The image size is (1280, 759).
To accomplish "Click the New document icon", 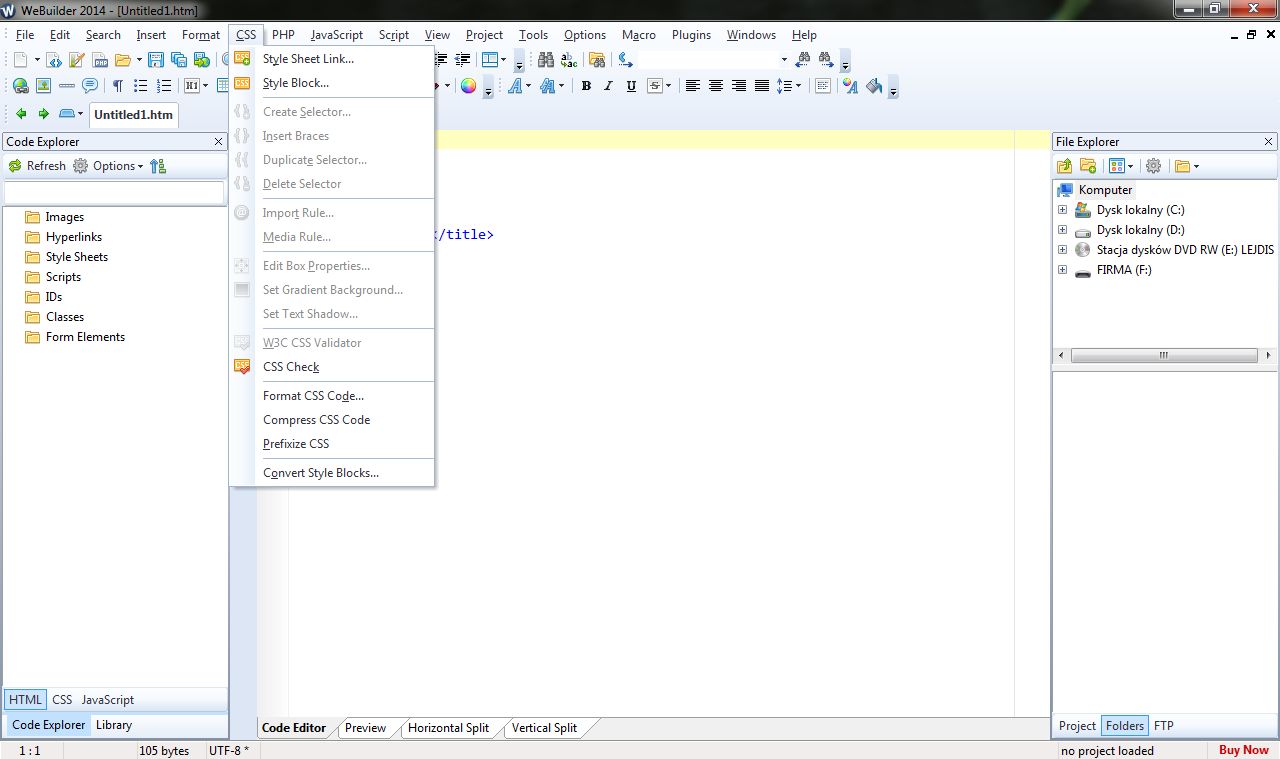I will [20, 60].
